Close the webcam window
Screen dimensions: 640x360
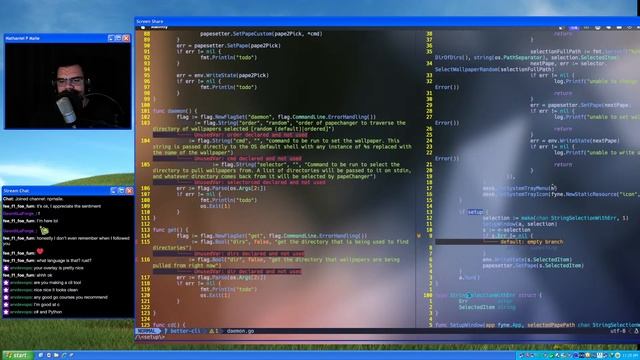point(126,38)
